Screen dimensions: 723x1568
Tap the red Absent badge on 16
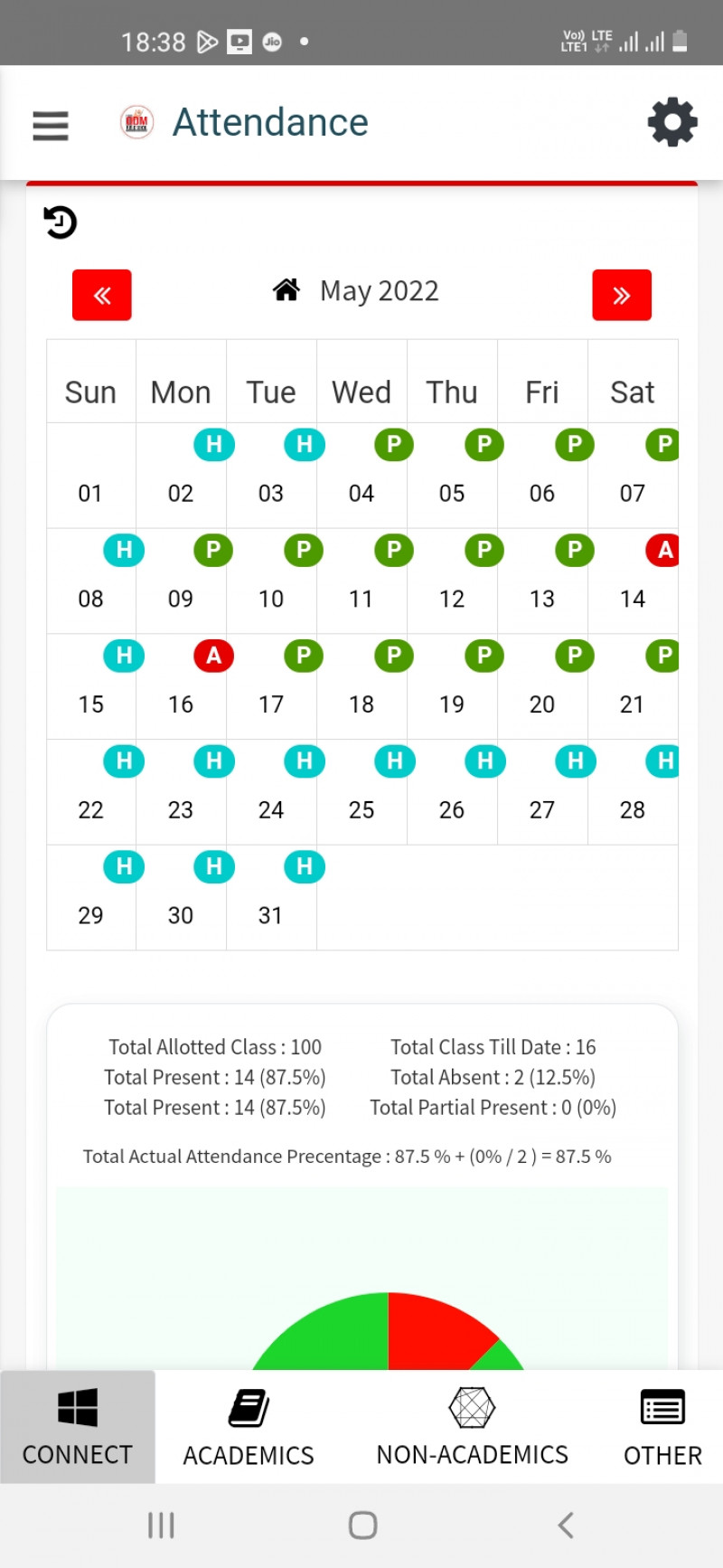[213, 656]
